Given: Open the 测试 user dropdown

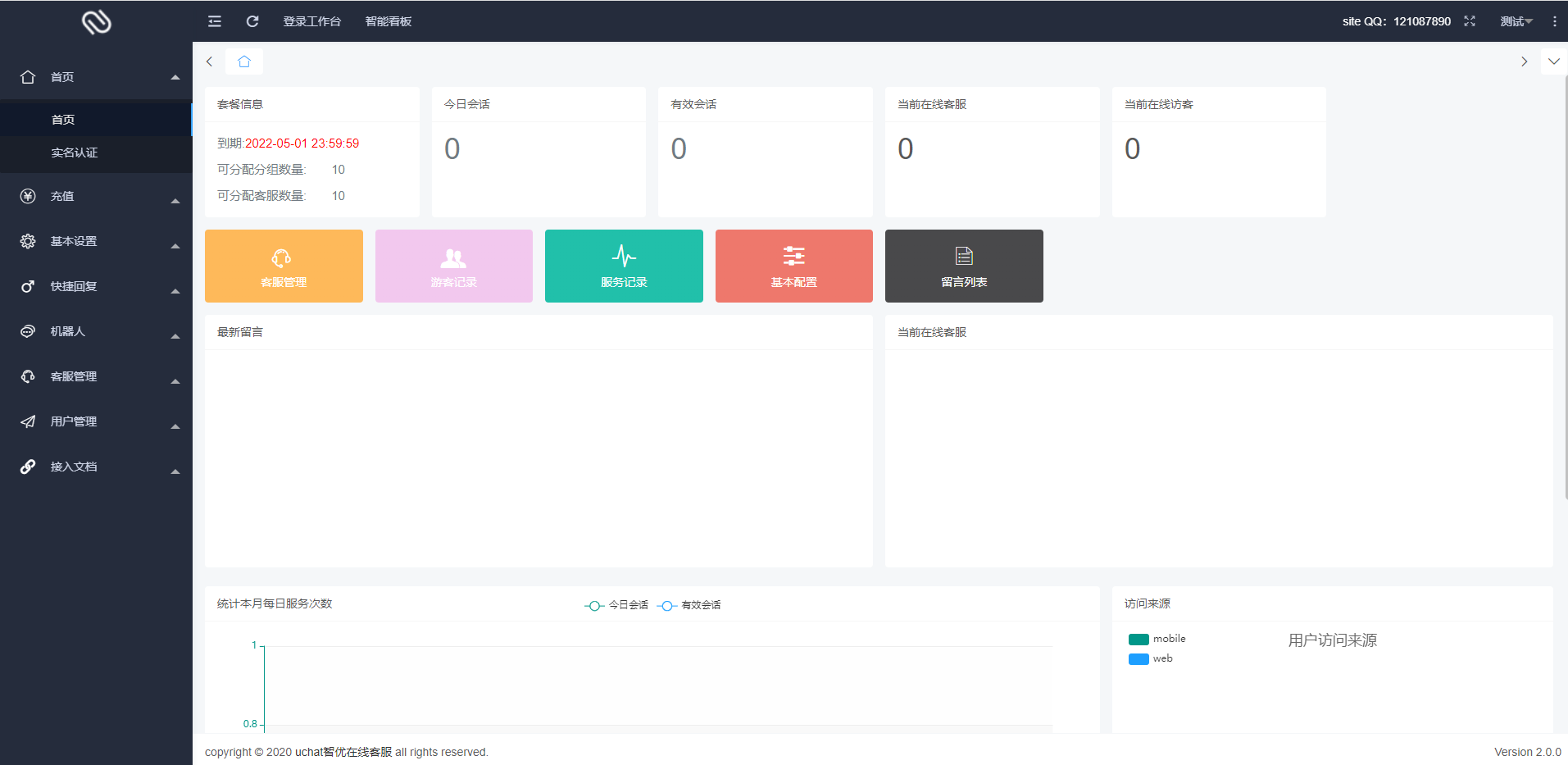Looking at the screenshot, I should pos(1516,21).
